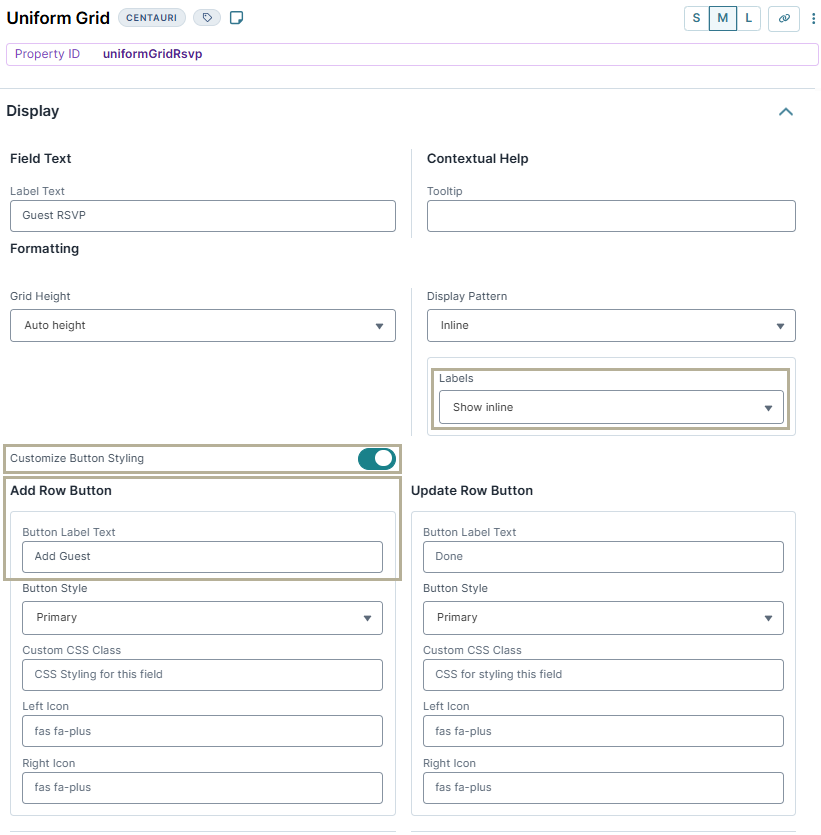
Task: Click the tag icon beside the CENTAURI badge
Action: (x=207, y=18)
